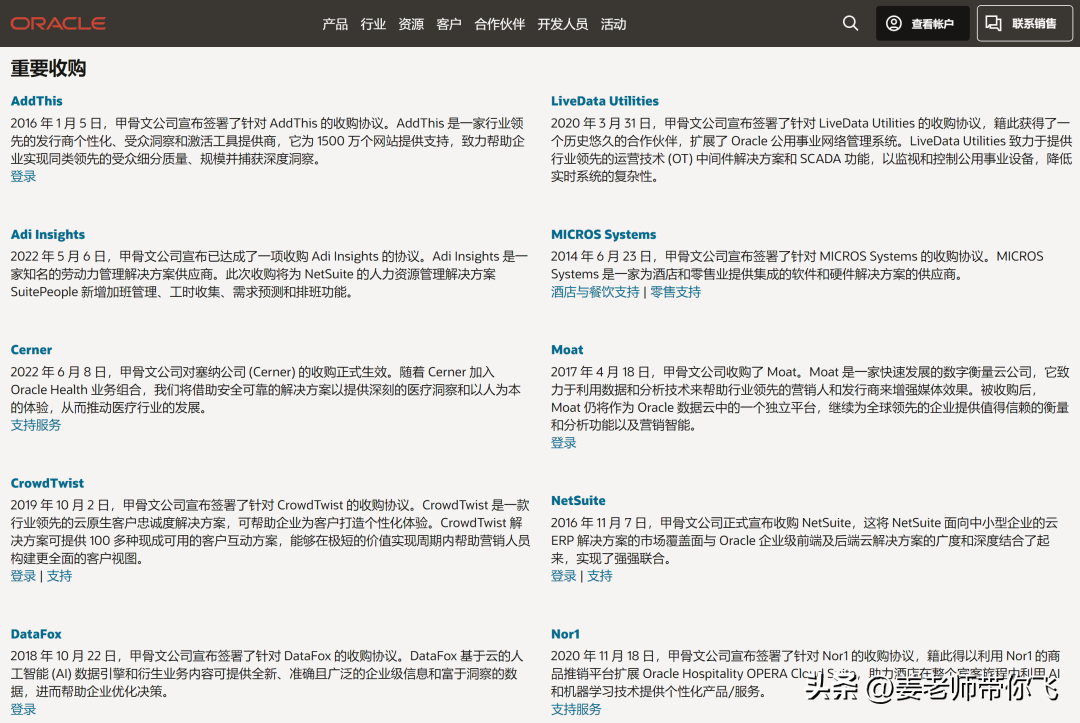1080x723 pixels.
Task: Go to 合作伙伴 in navigation bar
Action: click(499, 24)
